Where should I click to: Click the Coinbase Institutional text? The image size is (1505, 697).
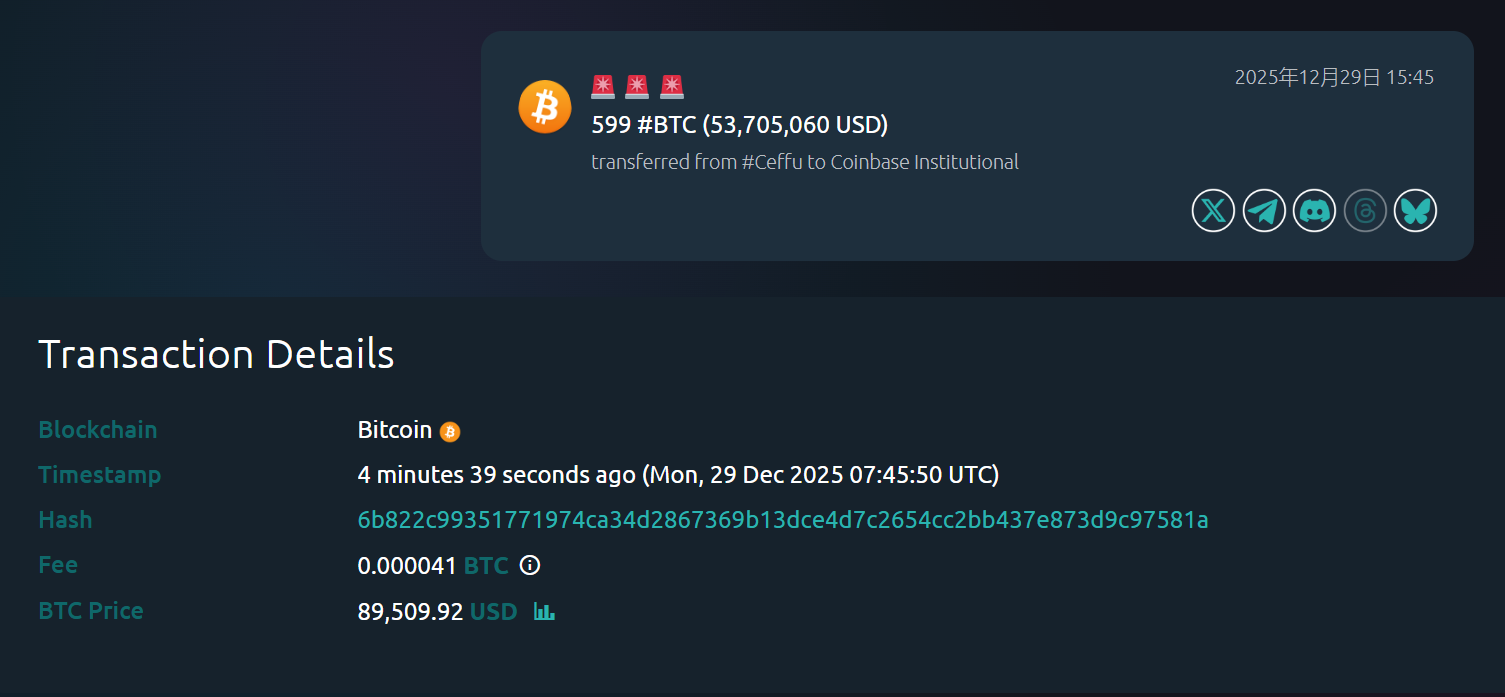point(925,162)
